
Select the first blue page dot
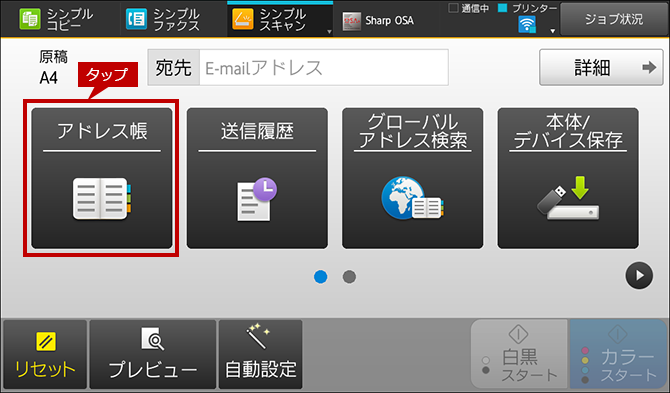click(320, 277)
